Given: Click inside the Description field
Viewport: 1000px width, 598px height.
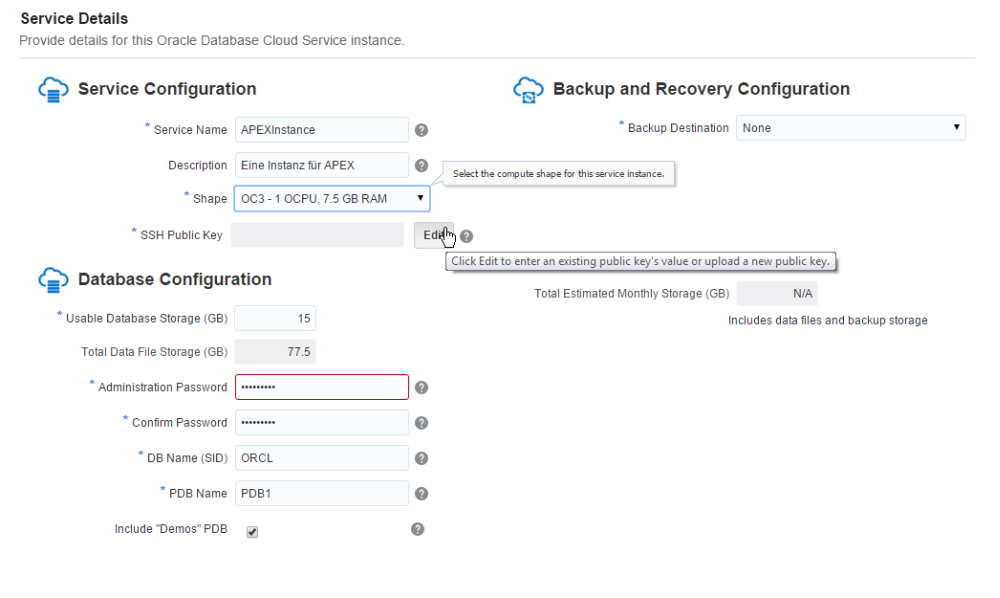Looking at the screenshot, I should coord(320,165).
